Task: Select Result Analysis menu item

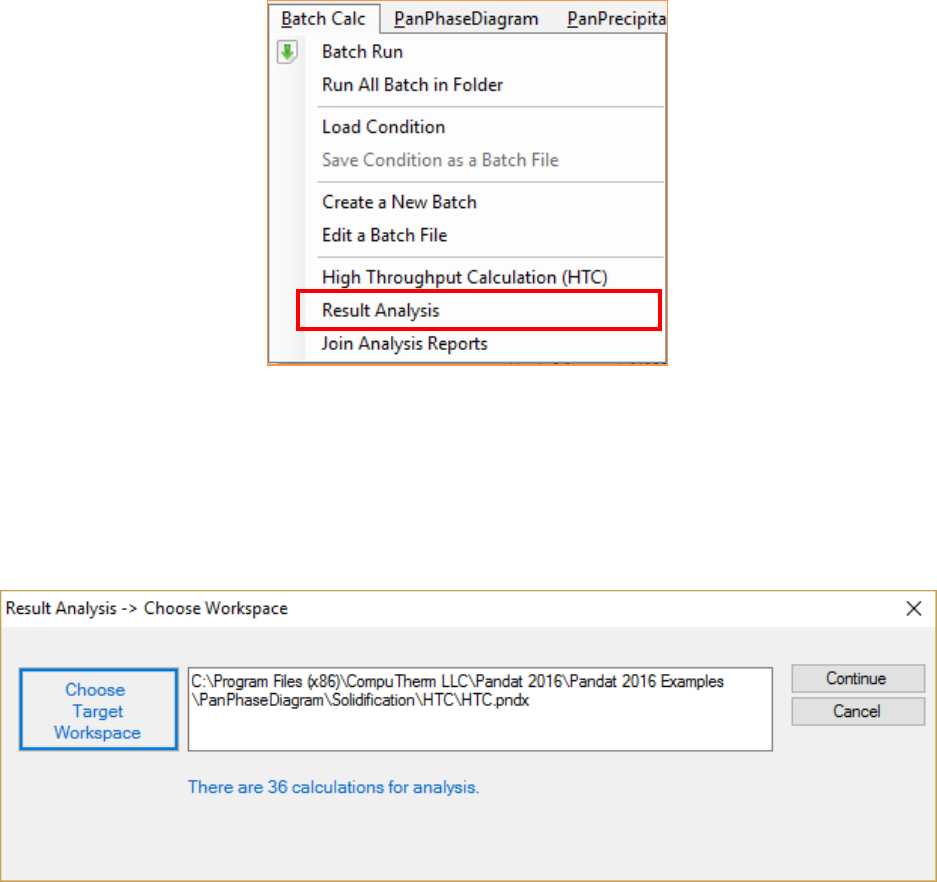Action: tap(479, 310)
